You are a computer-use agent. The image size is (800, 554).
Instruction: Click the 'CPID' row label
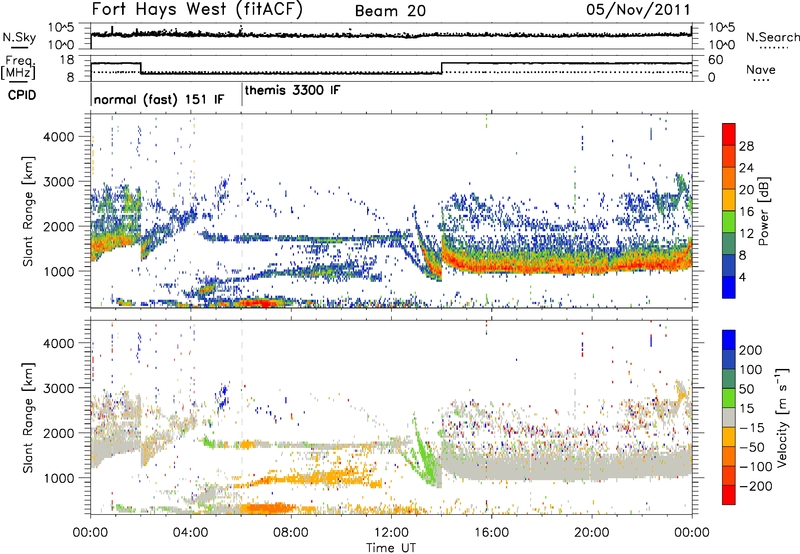(x=22, y=95)
